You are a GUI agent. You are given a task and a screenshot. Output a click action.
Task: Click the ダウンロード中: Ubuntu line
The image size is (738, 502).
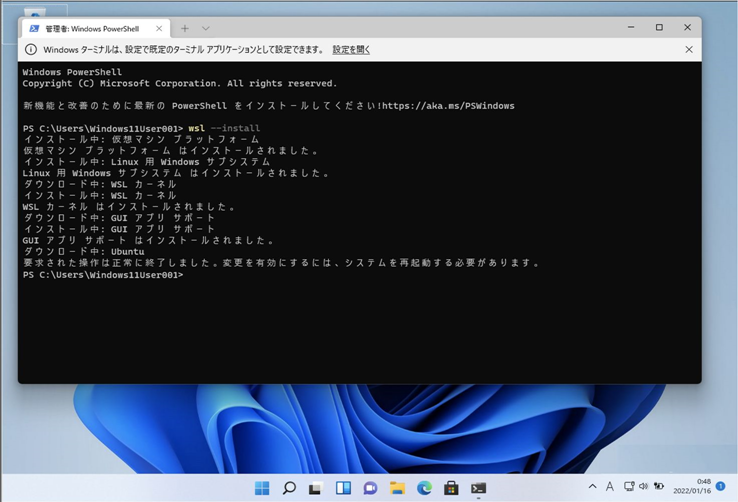[84, 252]
